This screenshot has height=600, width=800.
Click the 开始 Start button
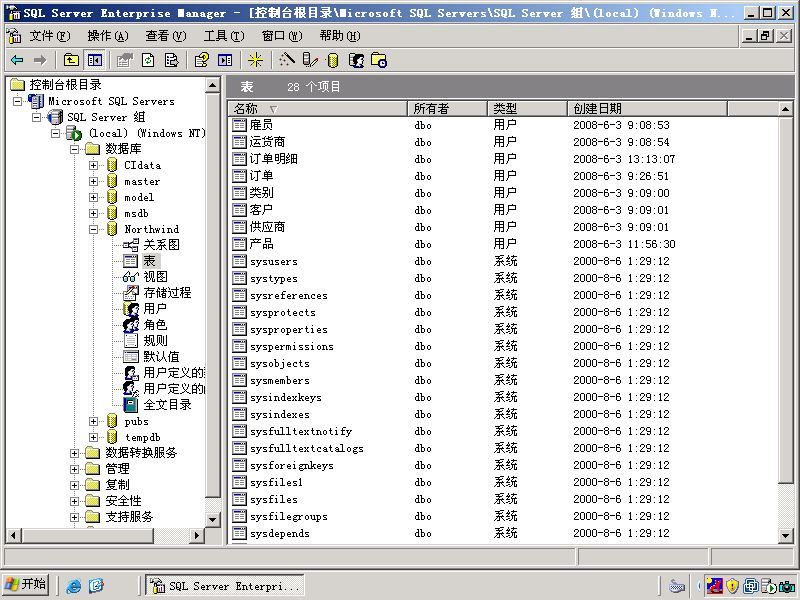(26, 584)
